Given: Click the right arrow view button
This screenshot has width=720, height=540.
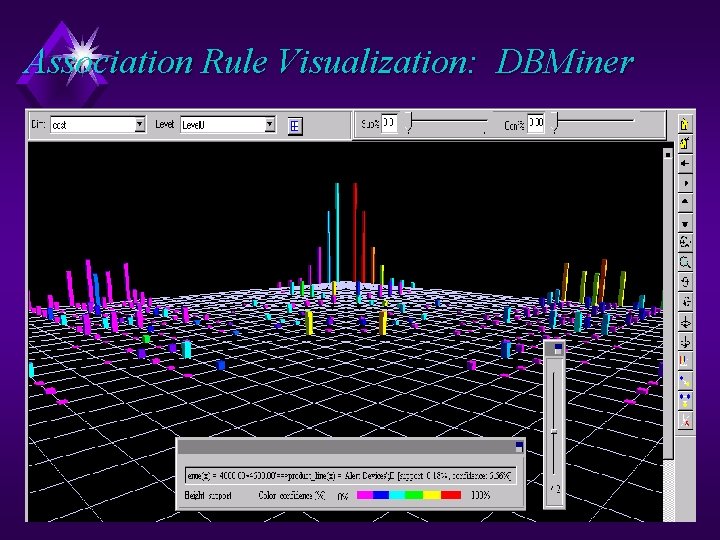Looking at the screenshot, I should [x=685, y=183].
